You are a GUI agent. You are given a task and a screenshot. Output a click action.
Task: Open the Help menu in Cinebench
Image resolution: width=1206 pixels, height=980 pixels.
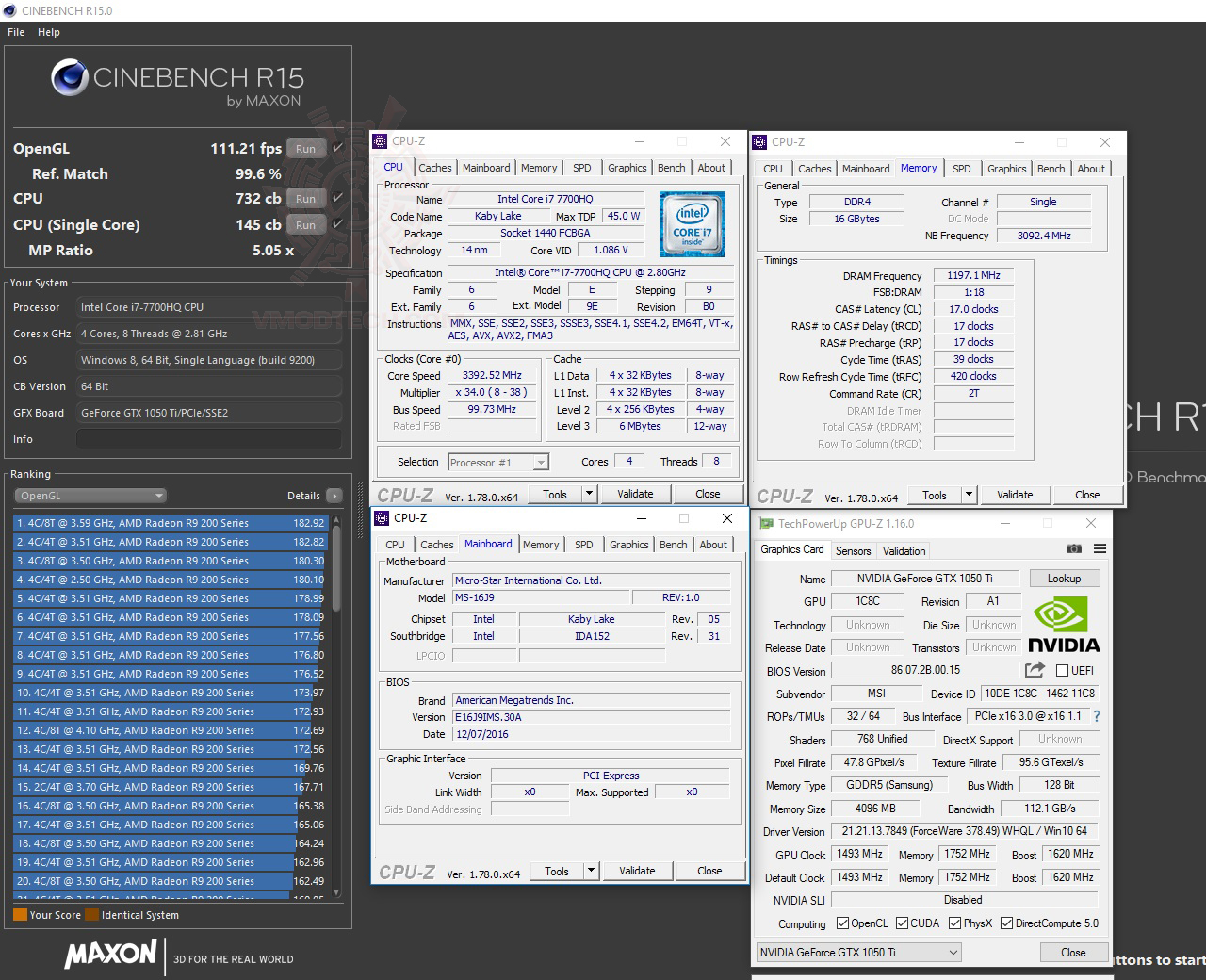[49, 32]
